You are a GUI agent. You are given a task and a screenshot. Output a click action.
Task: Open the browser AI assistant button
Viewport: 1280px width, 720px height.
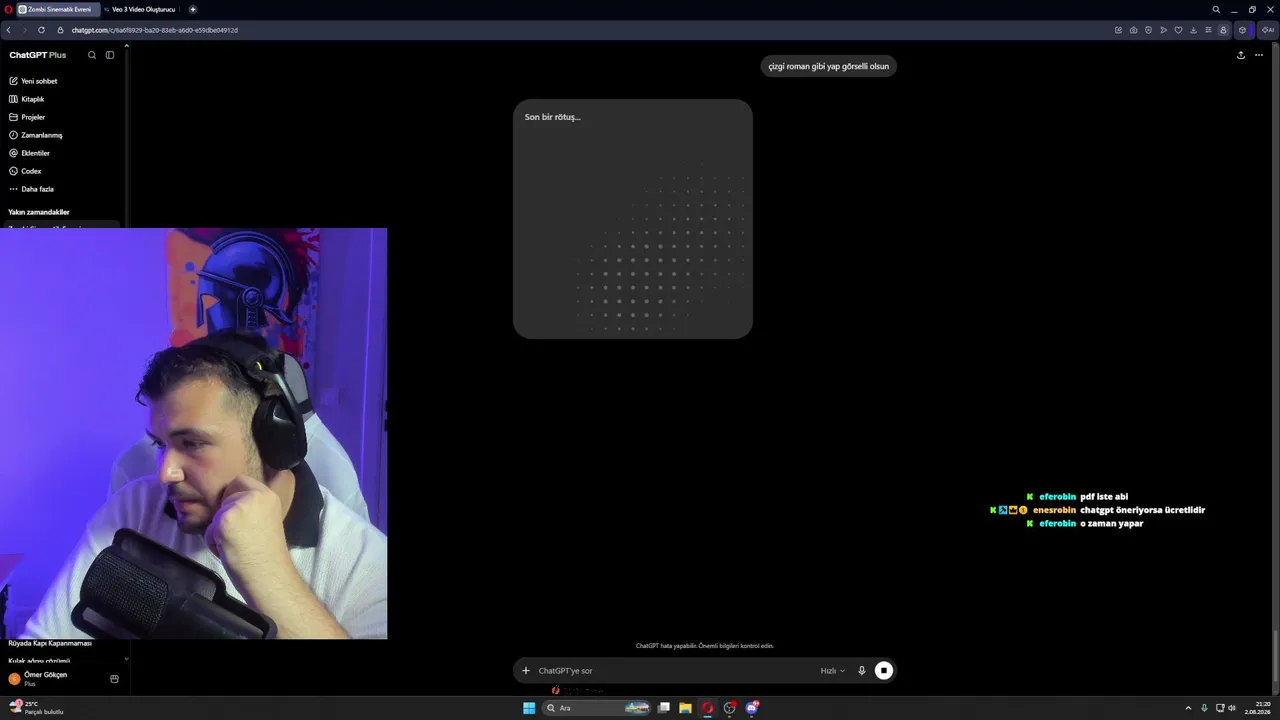click(x=1267, y=30)
